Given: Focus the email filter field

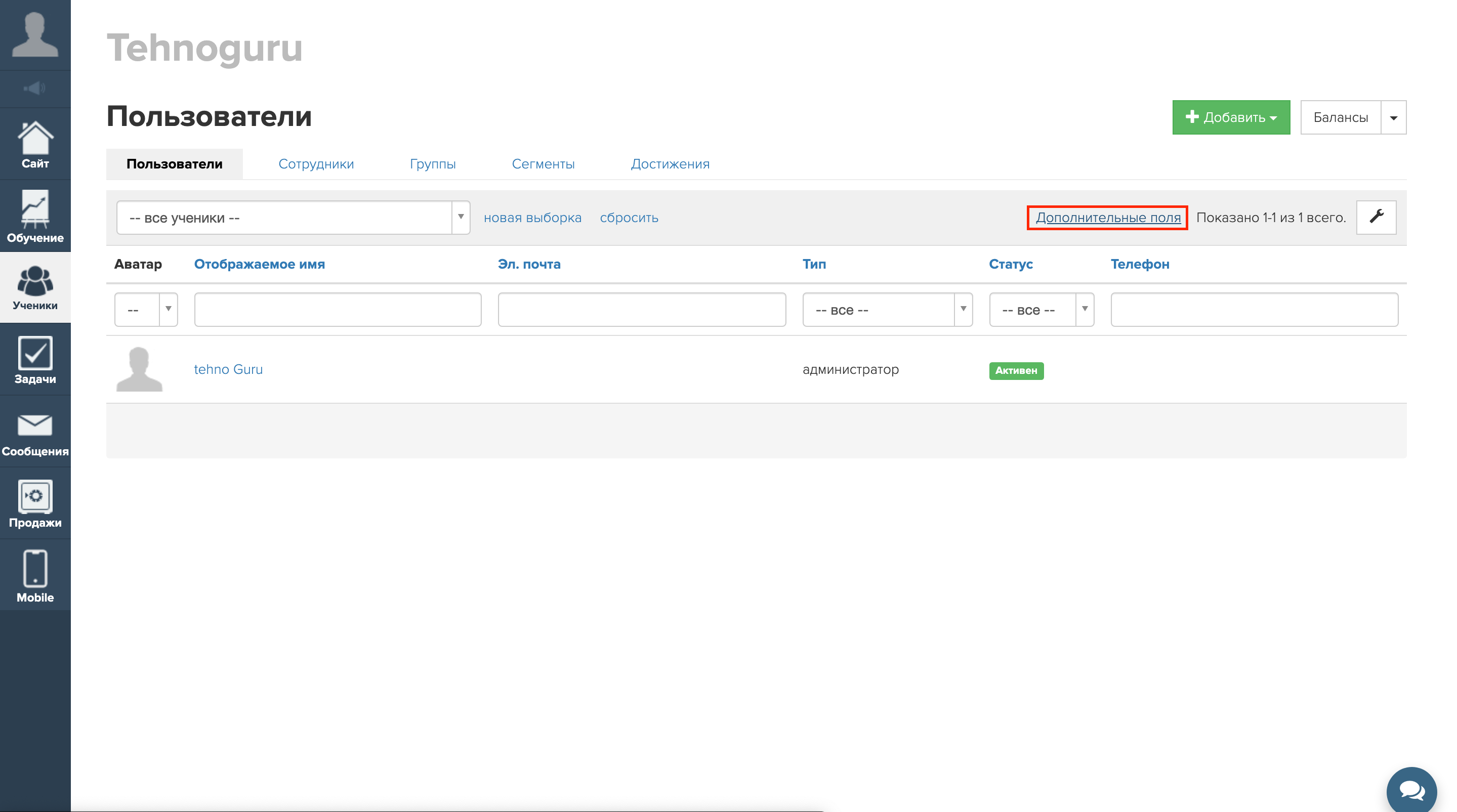Looking at the screenshot, I should point(642,310).
